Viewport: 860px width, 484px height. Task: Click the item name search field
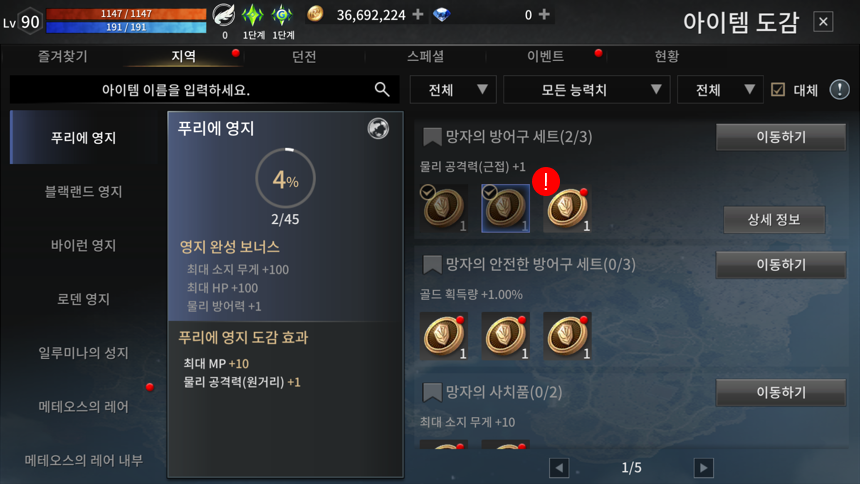tap(205, 89)
